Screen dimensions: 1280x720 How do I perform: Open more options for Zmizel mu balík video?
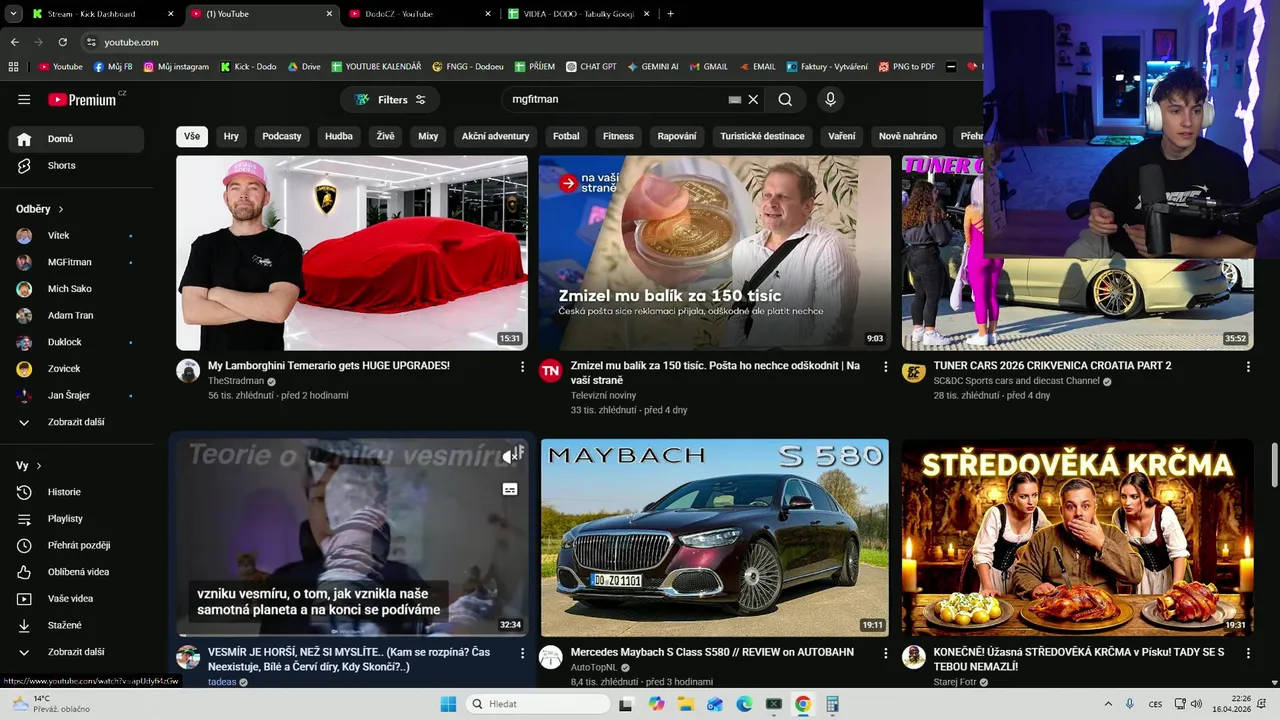885,367
